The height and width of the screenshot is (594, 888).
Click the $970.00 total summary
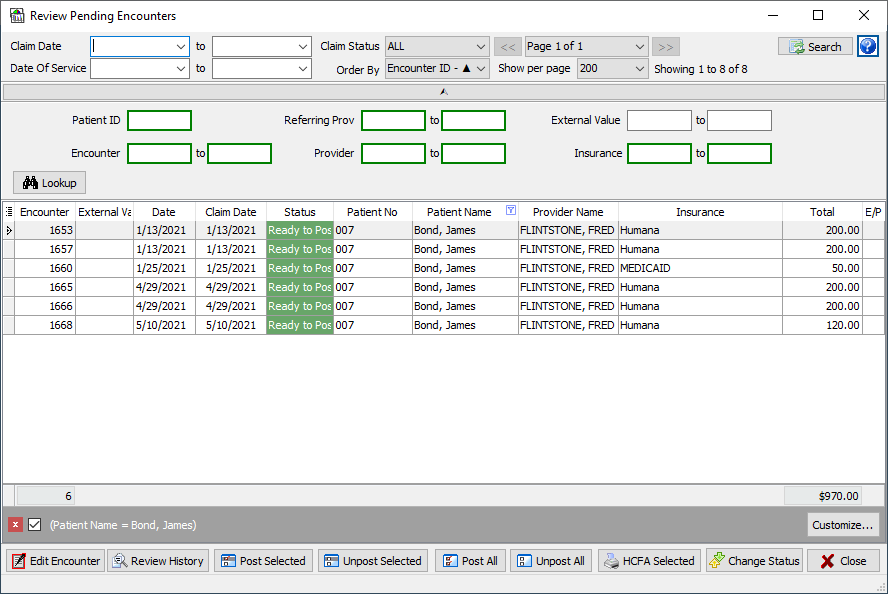coord(823,496)
